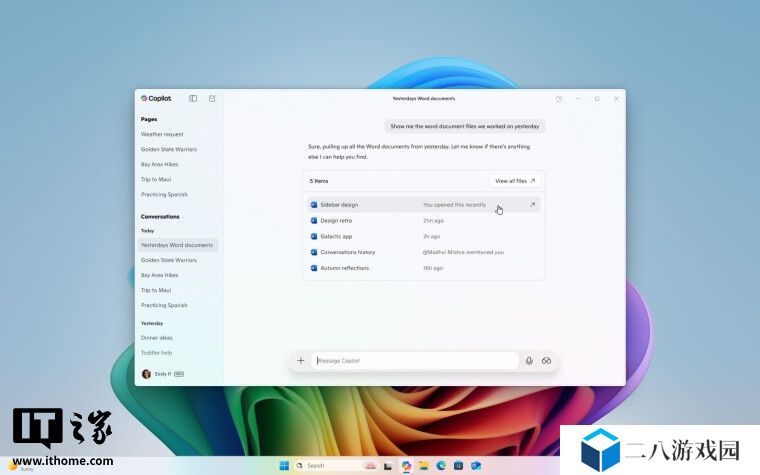
Task: Open the Design retro document
Action: click(336, 220)
